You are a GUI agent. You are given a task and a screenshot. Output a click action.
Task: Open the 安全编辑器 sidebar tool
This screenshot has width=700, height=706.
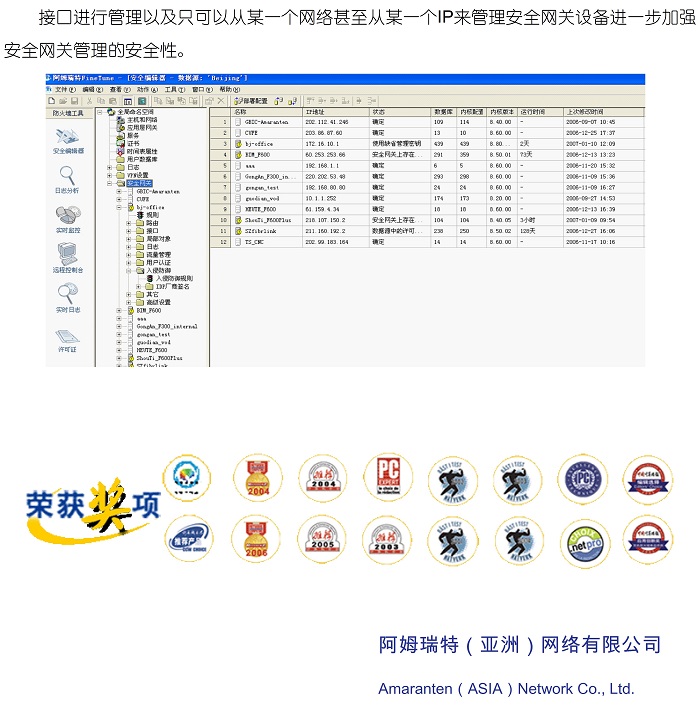pos(68,141)
